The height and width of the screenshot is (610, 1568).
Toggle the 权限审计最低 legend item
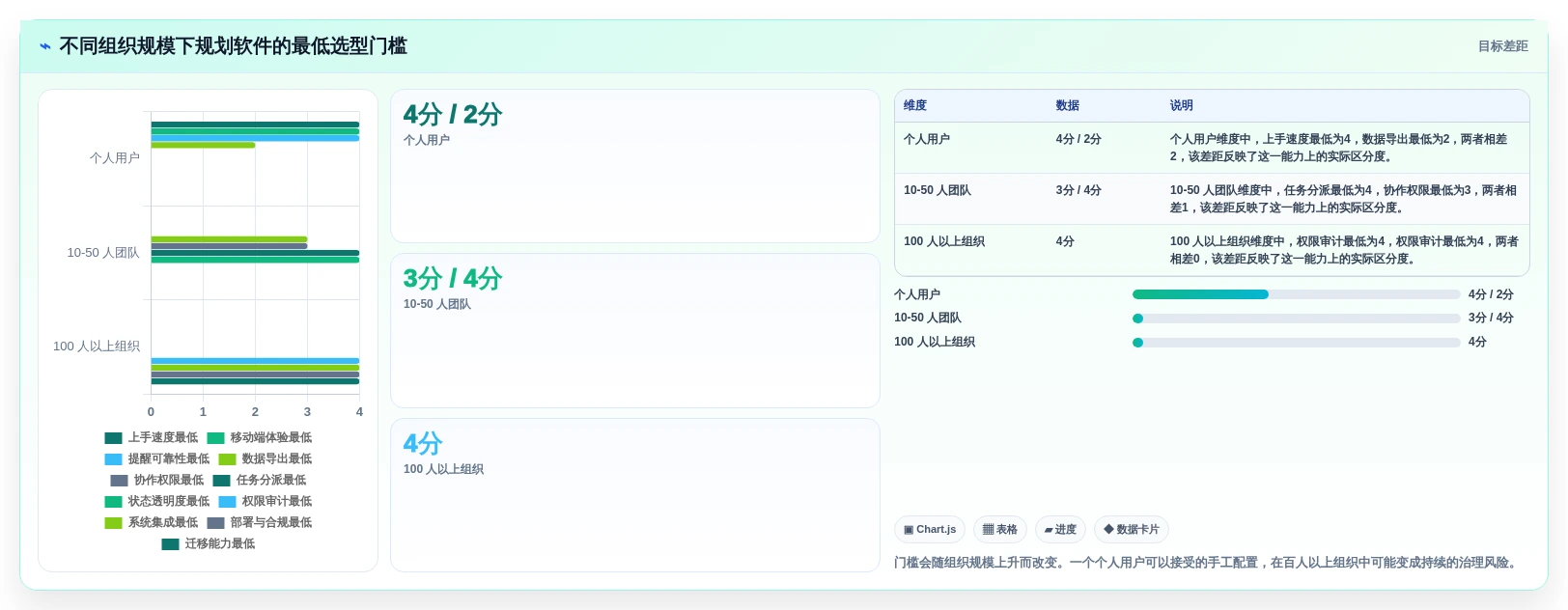click(266, 502)
